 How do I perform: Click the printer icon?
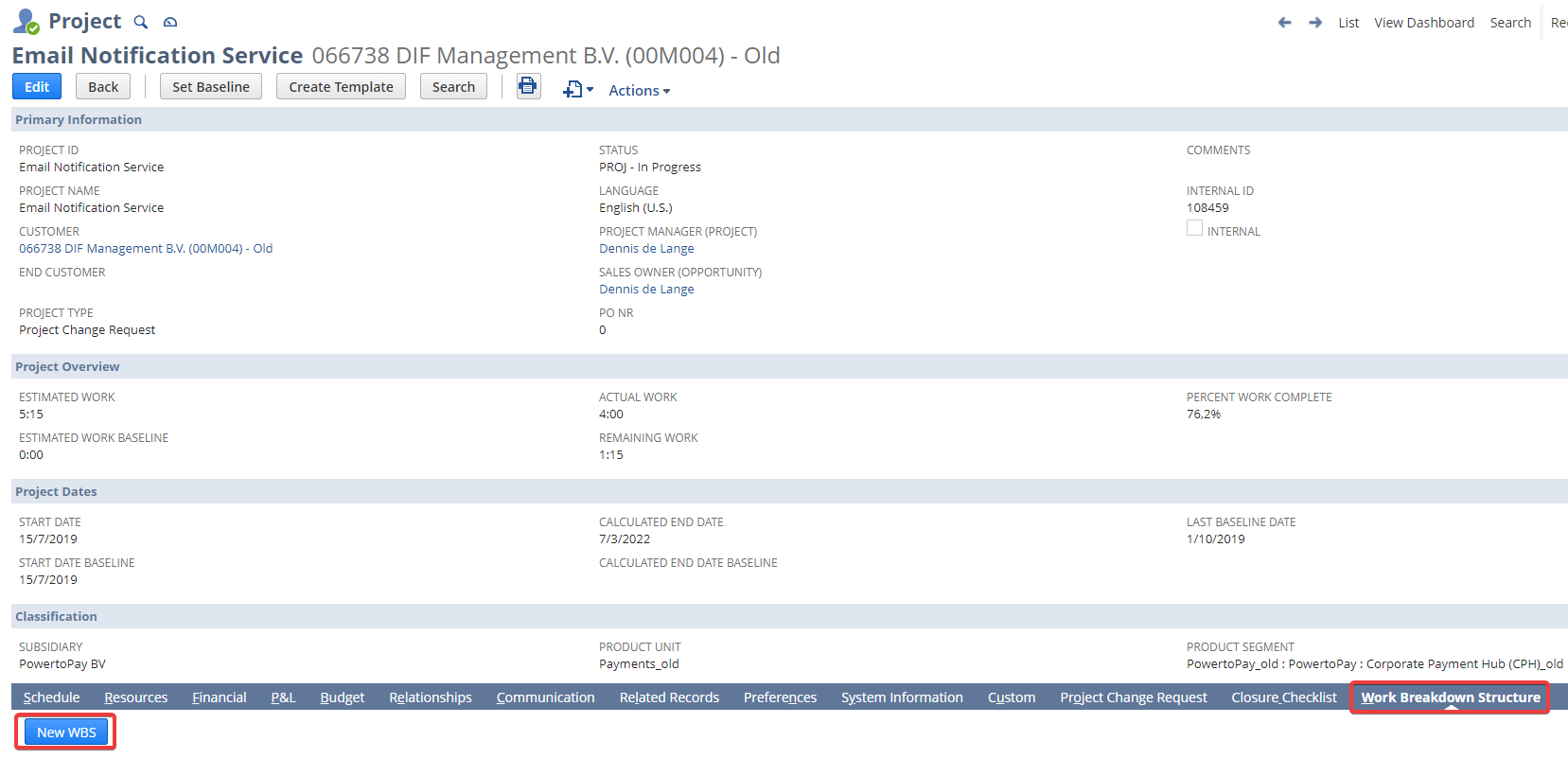[528, 86]
